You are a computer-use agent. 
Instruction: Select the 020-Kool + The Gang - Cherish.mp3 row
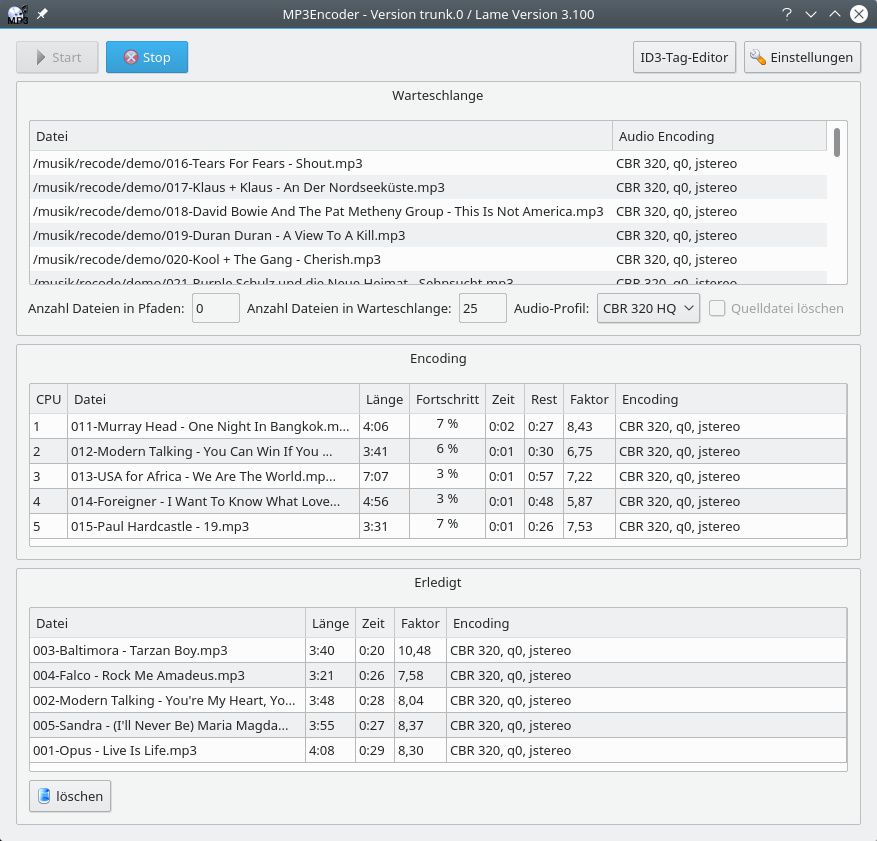[x=428, y=259]
